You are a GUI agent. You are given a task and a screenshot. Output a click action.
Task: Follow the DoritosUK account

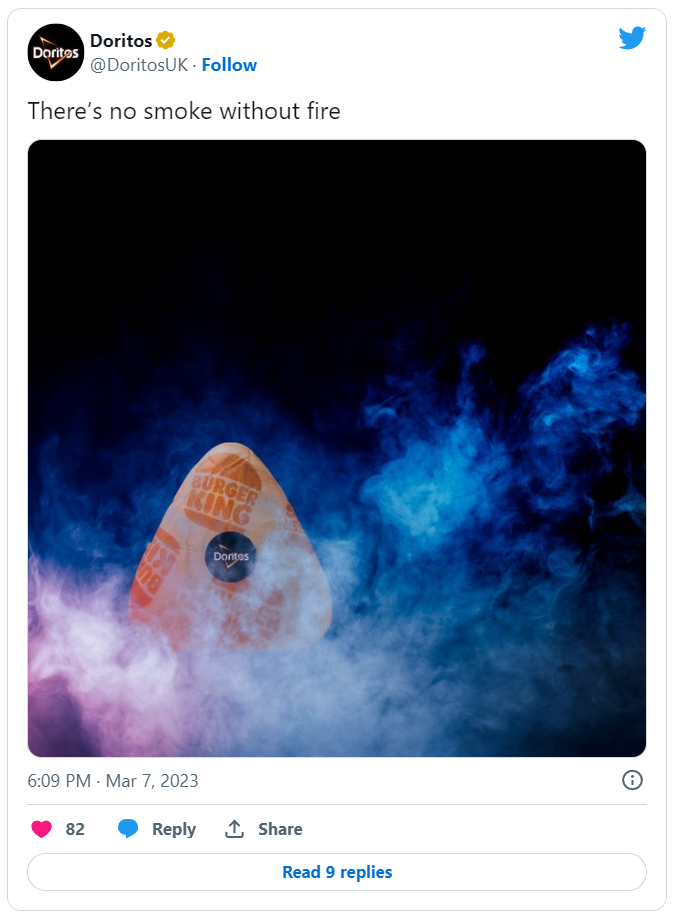pyautogui.click(x=229, y=65)
